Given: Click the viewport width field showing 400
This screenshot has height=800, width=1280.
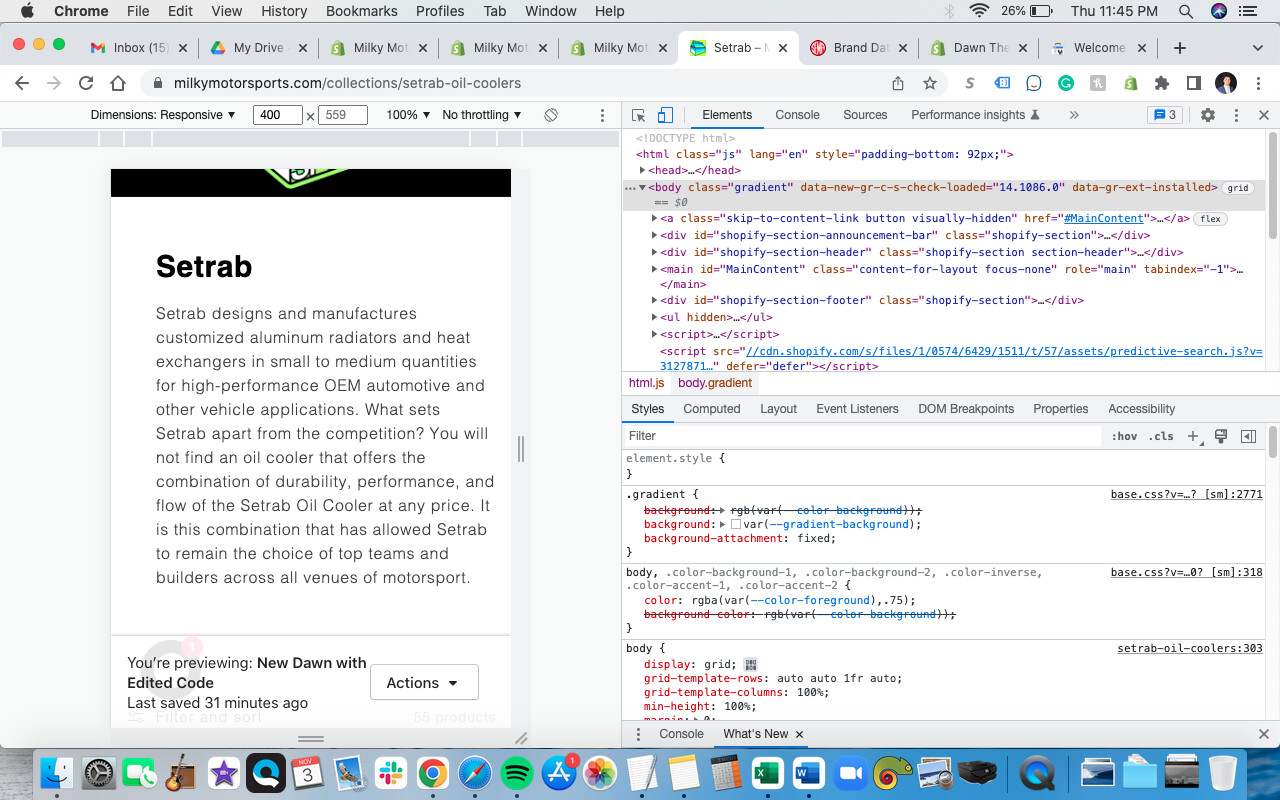Looking at the screenshot, I should pos(277,115).
